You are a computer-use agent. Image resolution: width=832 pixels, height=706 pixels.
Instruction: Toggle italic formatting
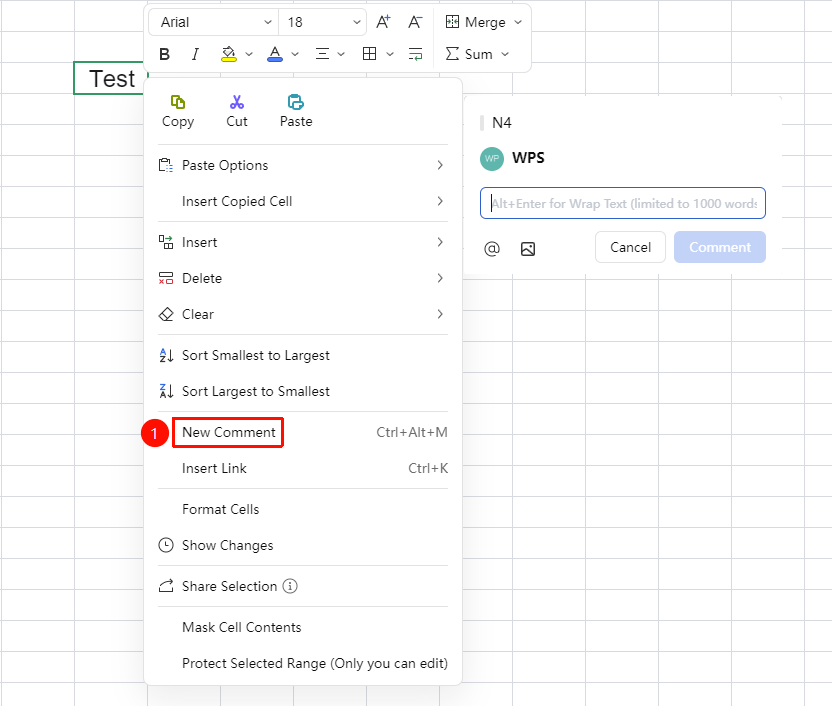(195, 54)
